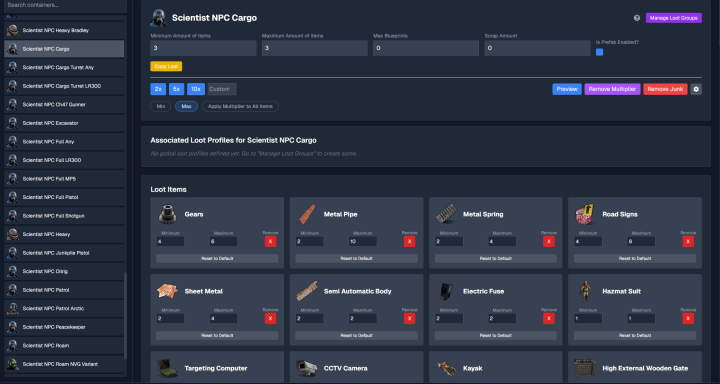The image size is (720, 384).
Task: Open Scientist NPC Excavator container
Action: 64,123
